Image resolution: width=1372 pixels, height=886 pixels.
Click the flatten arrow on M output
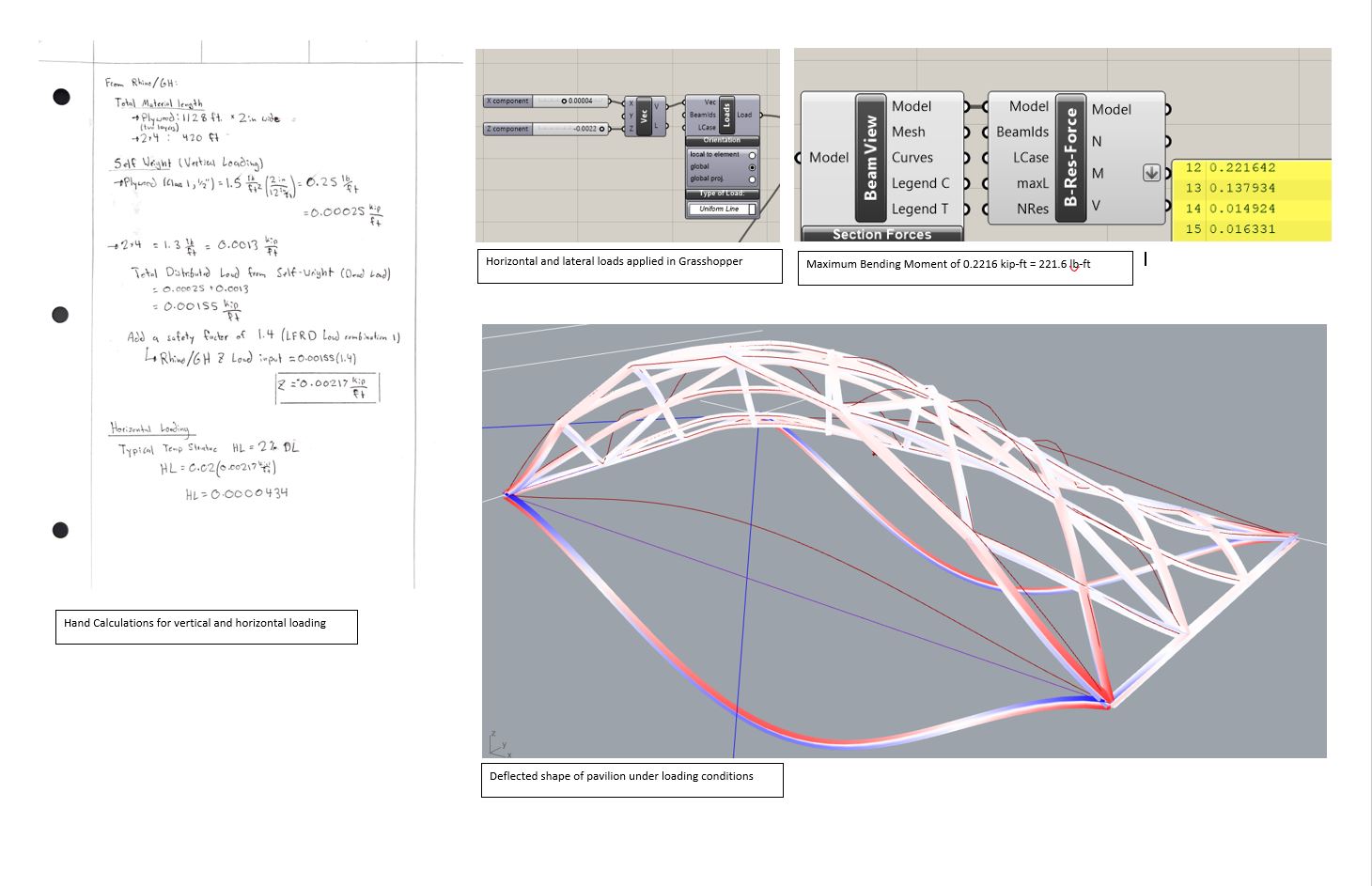1151,173
